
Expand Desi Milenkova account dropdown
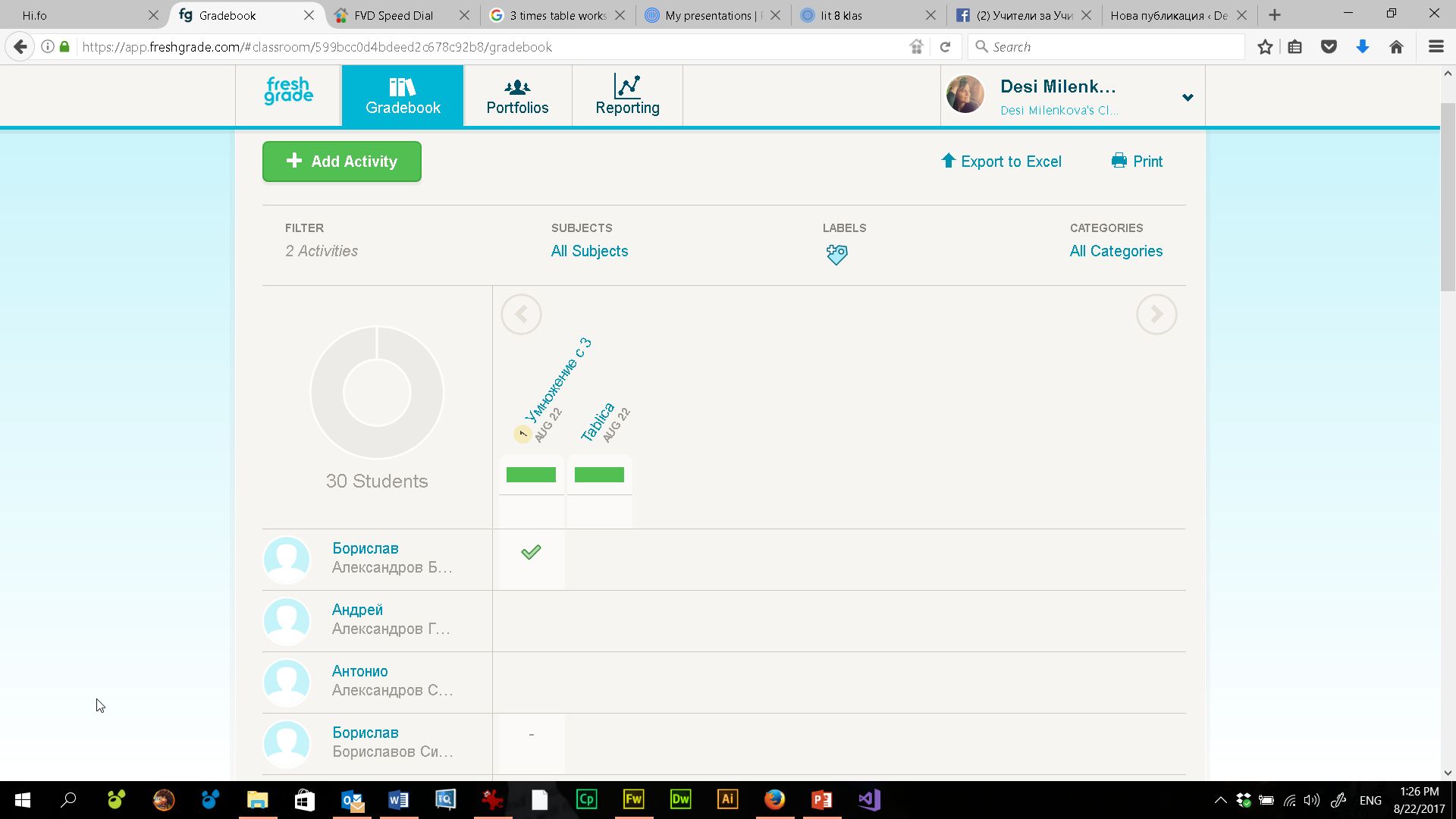coord(1188,97)
